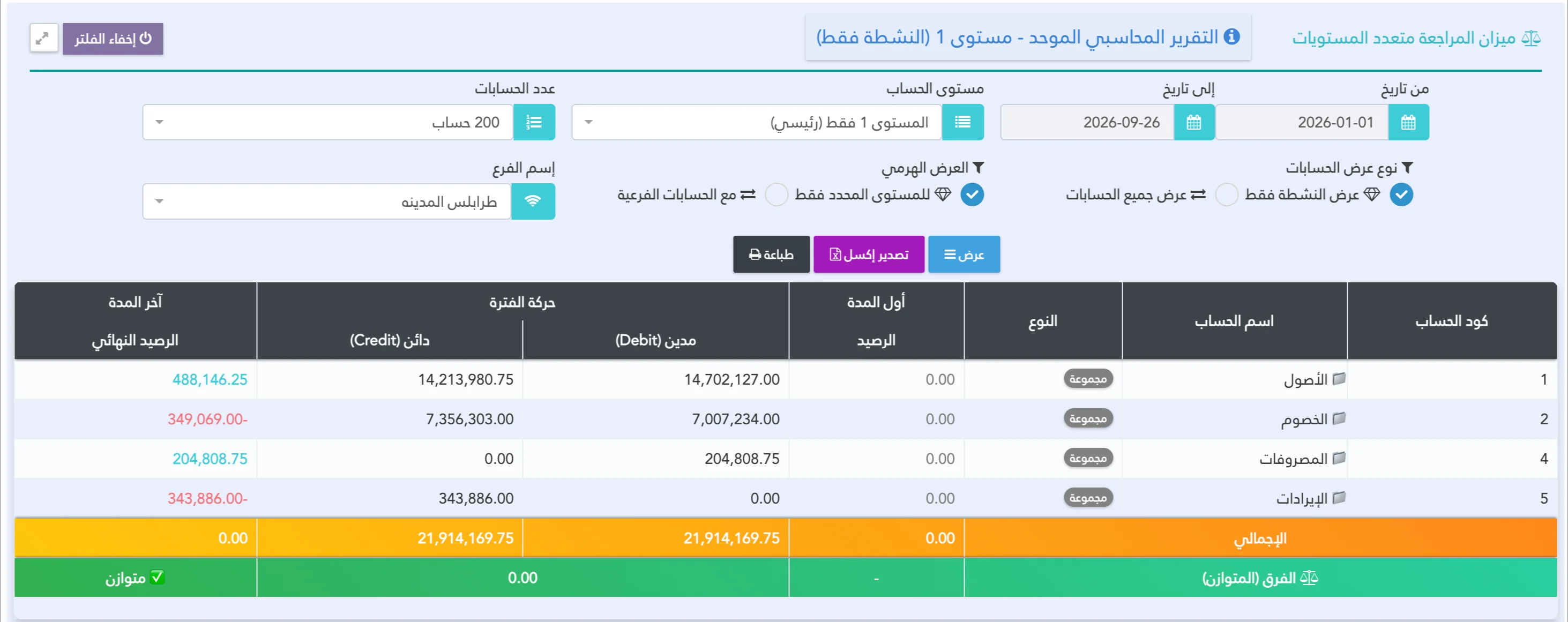1568x622 pixels.
Task: Click the numbered list icon beside عدد الحسابات
Action: [534, 122]
